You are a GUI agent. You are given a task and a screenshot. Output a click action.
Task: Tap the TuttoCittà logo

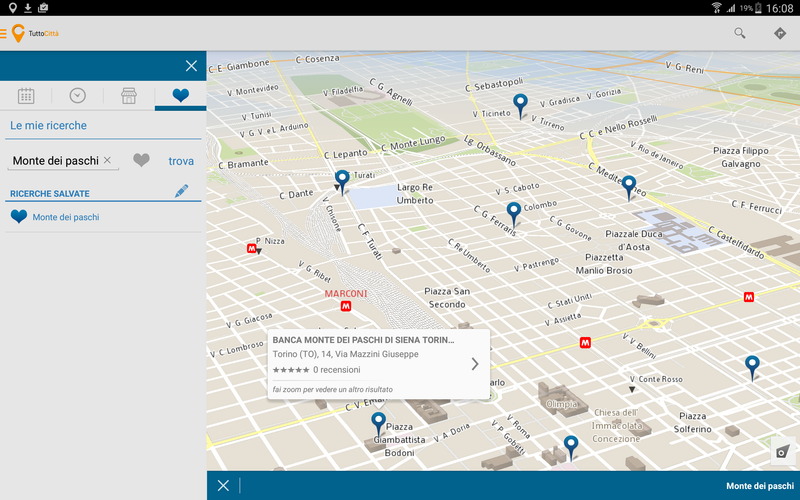tap(35, 33)
